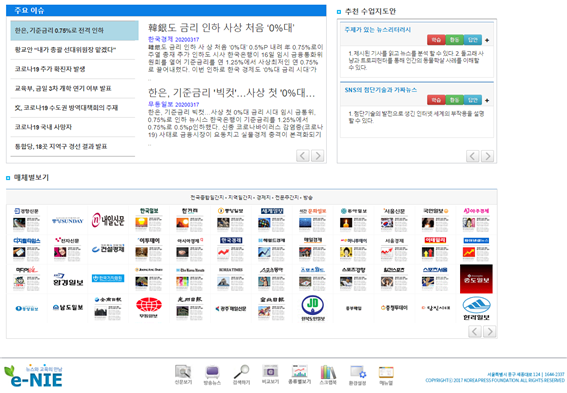Viewport: 567px width, 393px height.
Task: Go to previous page of 주요 이슈 articles
Action: point(303,156)
